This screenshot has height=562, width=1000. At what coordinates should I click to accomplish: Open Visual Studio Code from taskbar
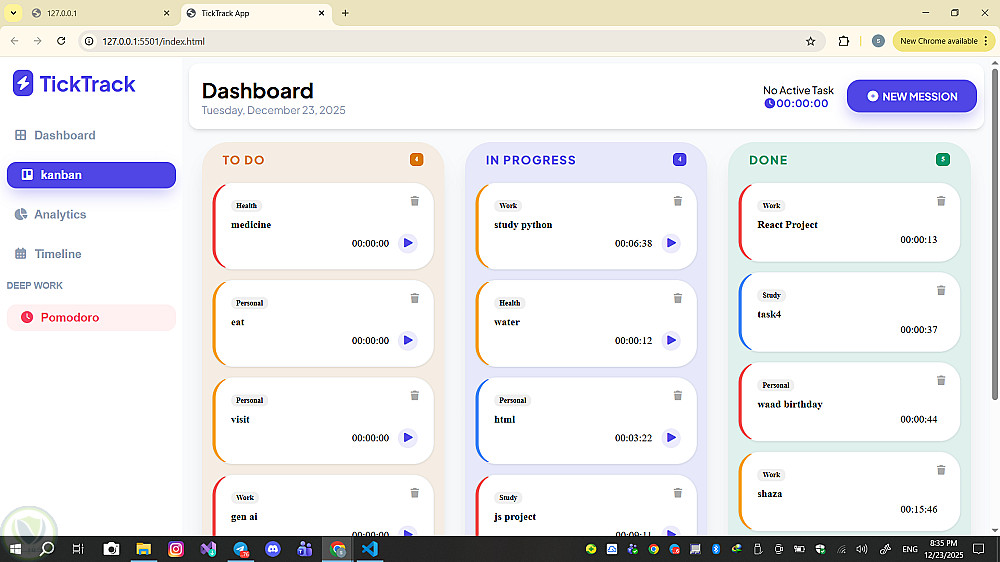click(x=370, y=549)
